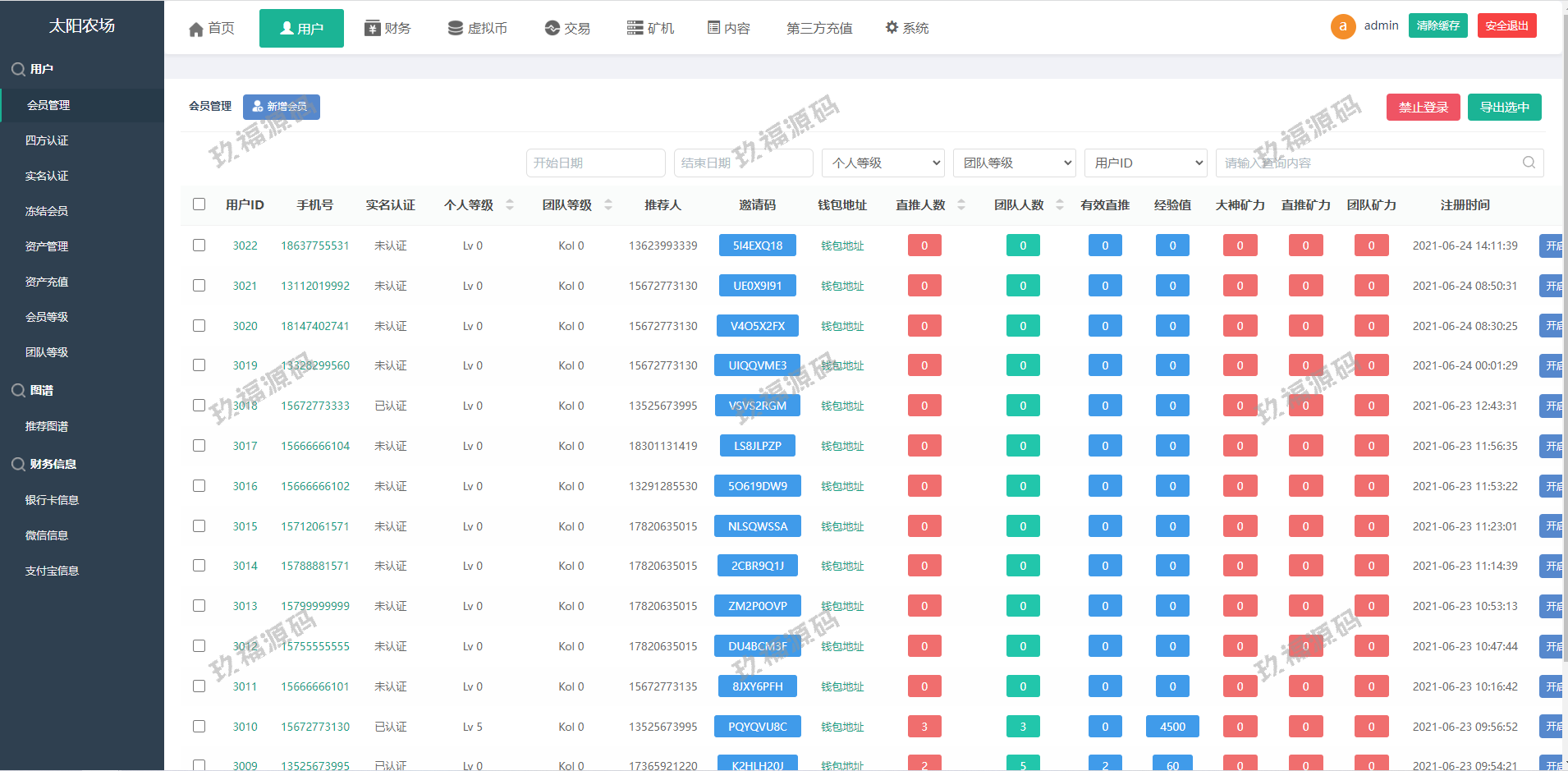The height and width of the screenshot is (771, 1568).
Task: Click the home icon in top navigation
Action: [195, 29]
